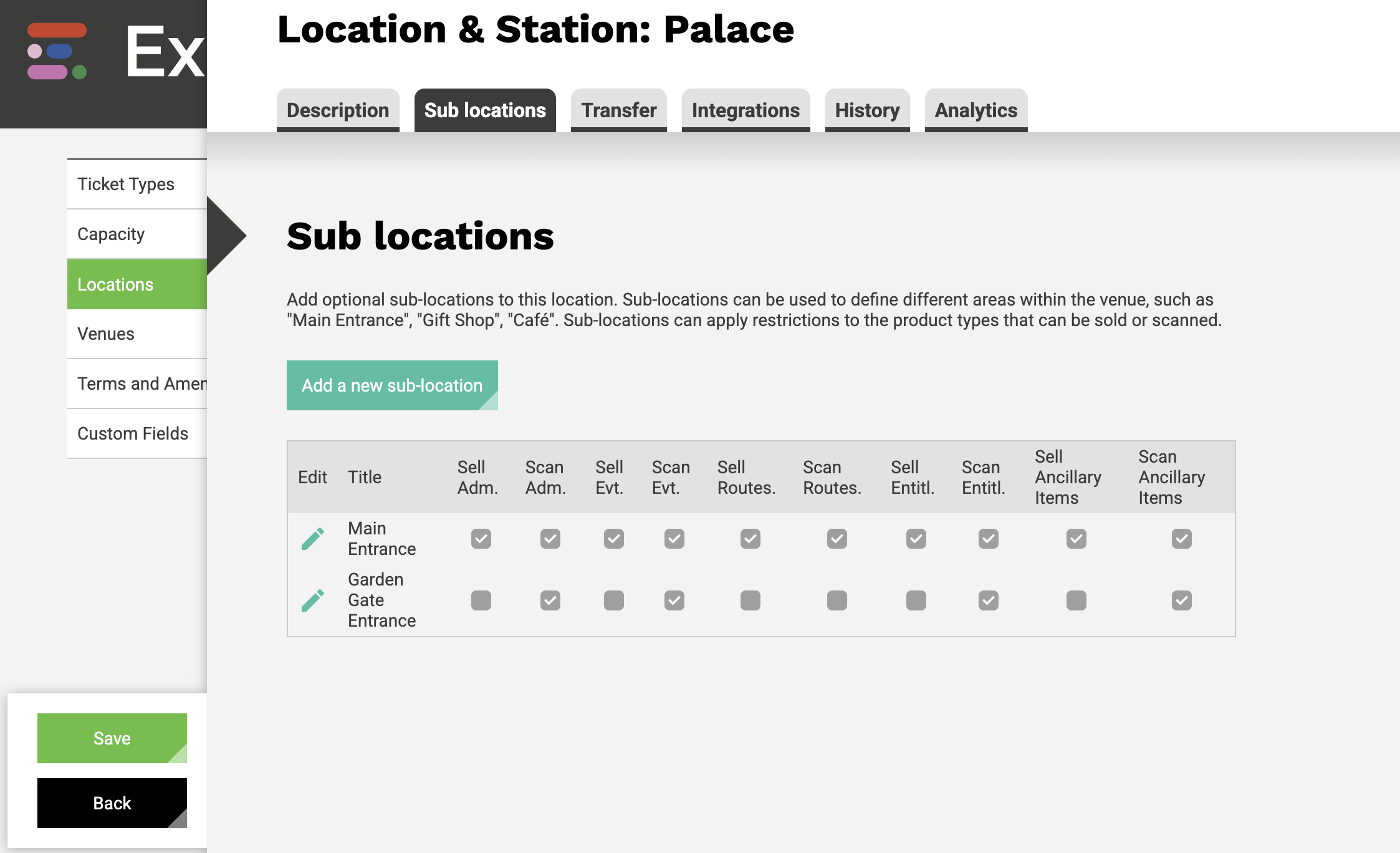The image size is (1400, 853).
Task: Toggle Sell Routes for Main Entrance
Action: (750, 539)
